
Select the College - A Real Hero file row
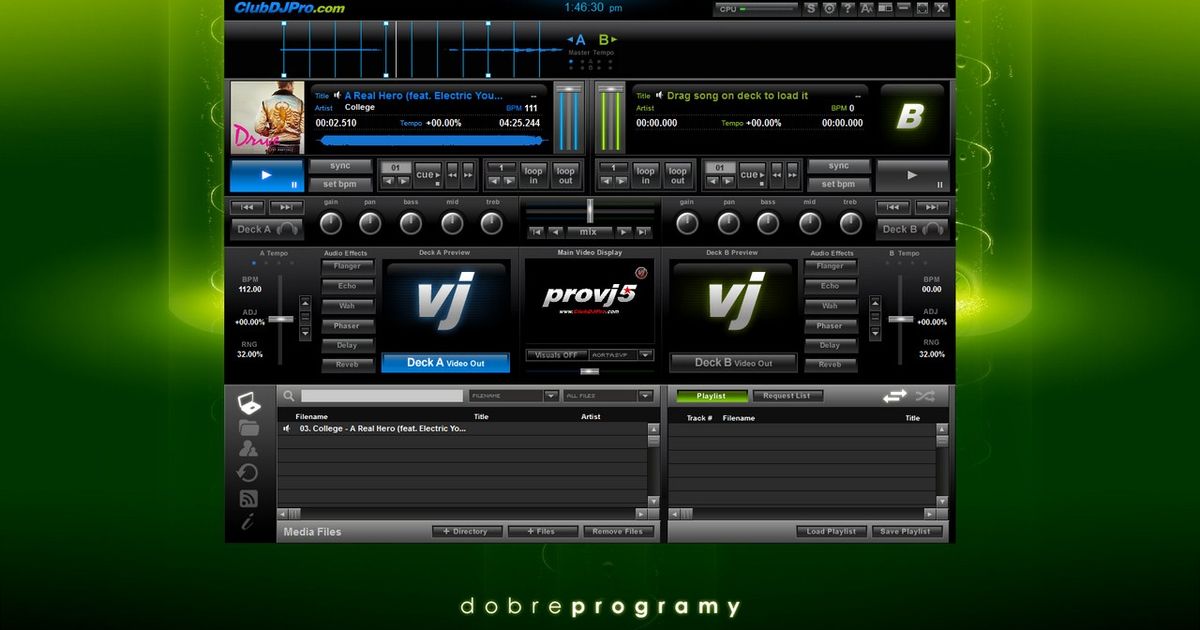[x=462, y=428]
